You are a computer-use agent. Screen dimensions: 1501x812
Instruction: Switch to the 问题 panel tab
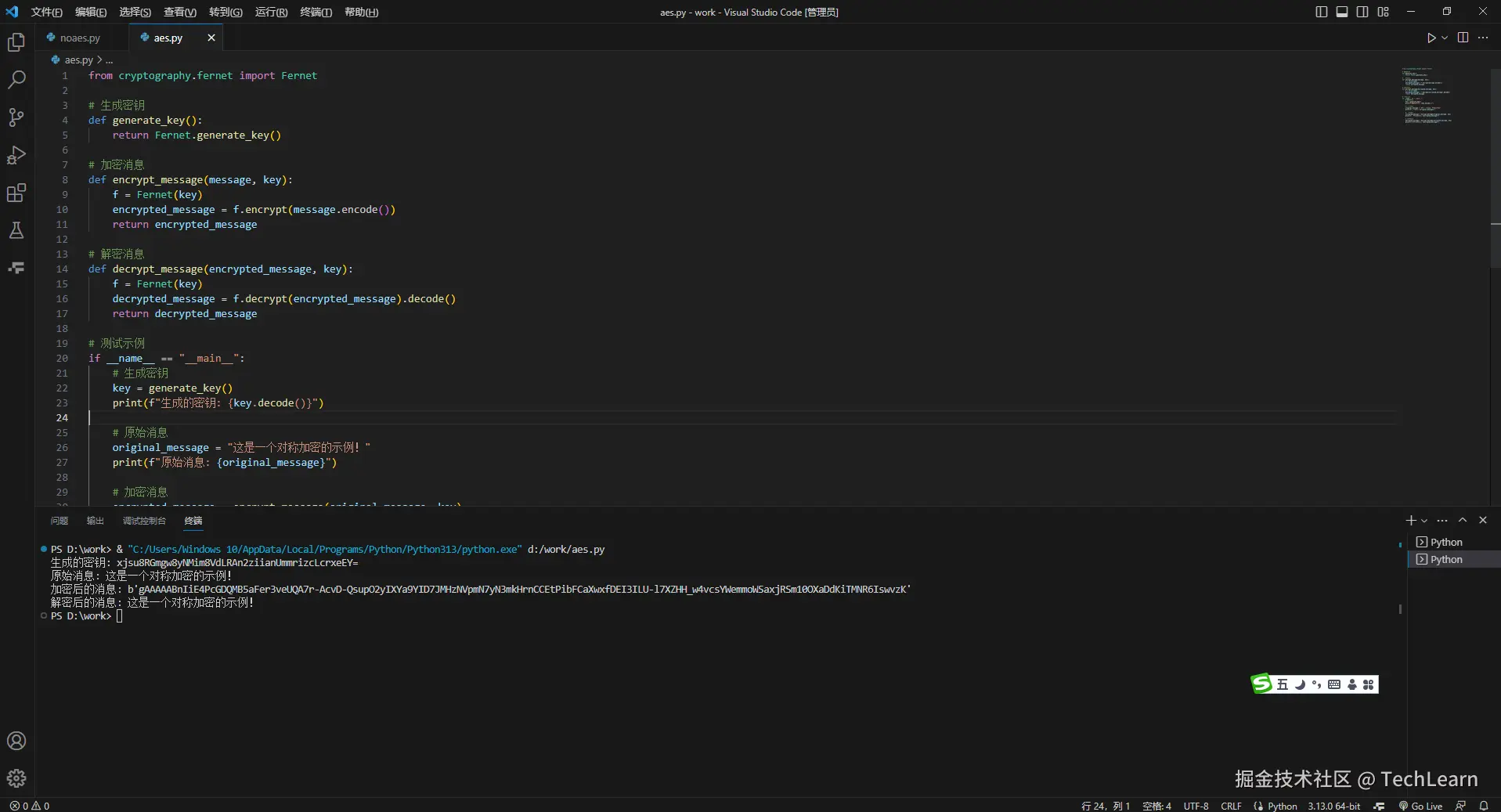[x=60, y=521]
